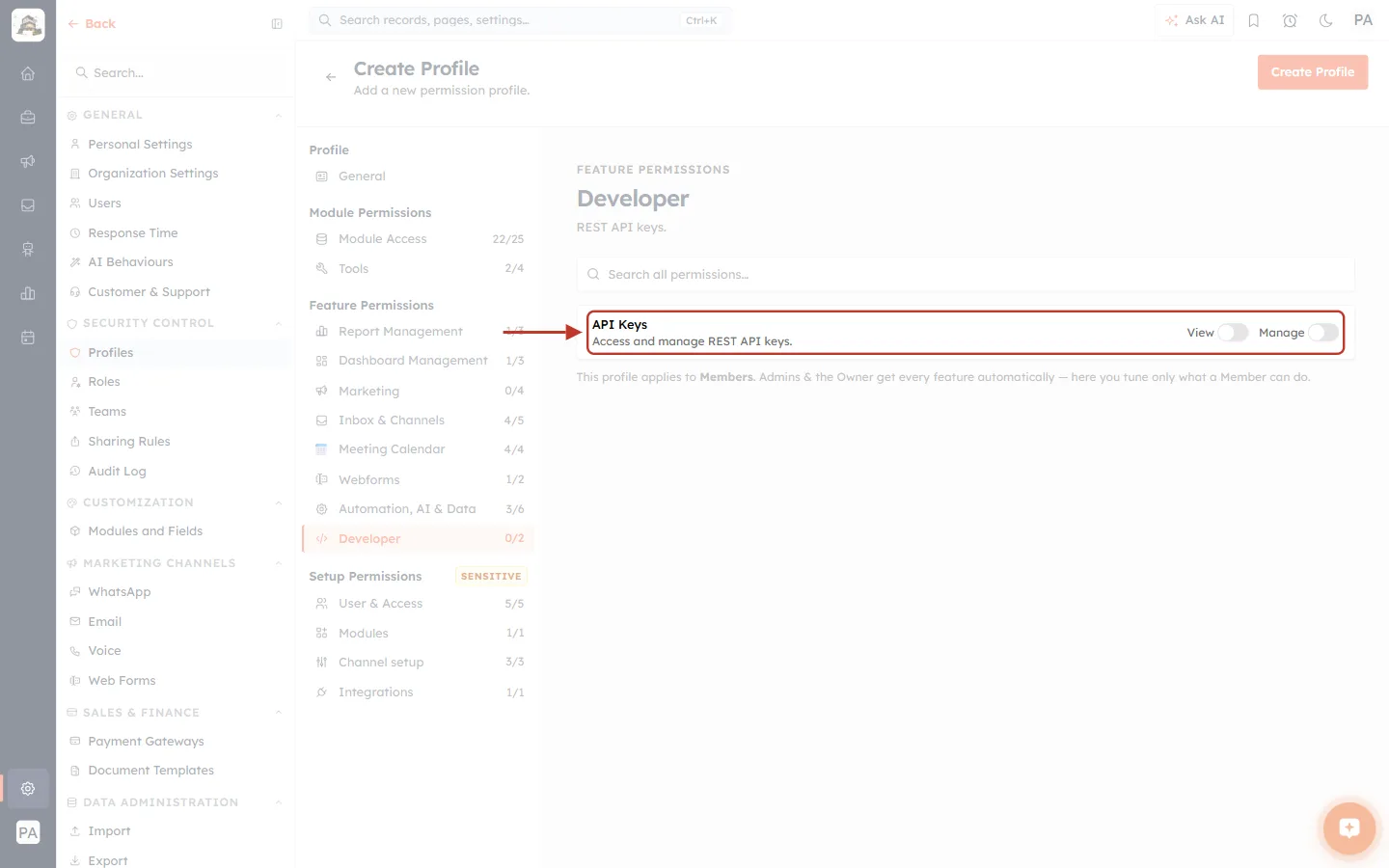Viewport: 1389px width, 868px height.
Task: Collapse the GENERAL section chevron
Action: point(278,116)
